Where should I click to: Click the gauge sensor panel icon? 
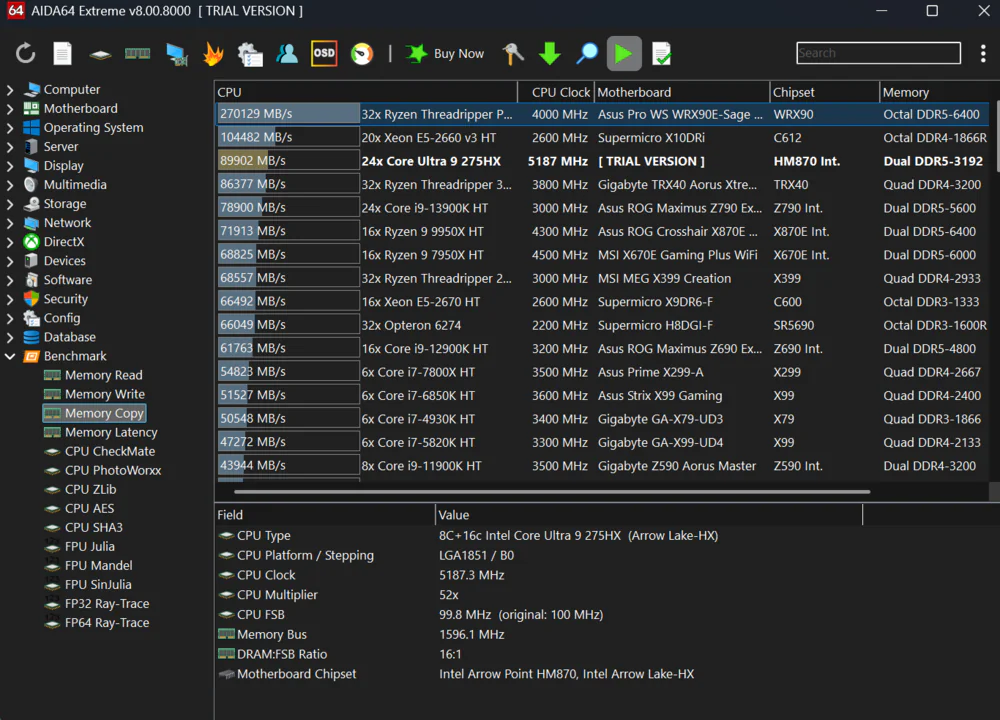tap(362, 54)
